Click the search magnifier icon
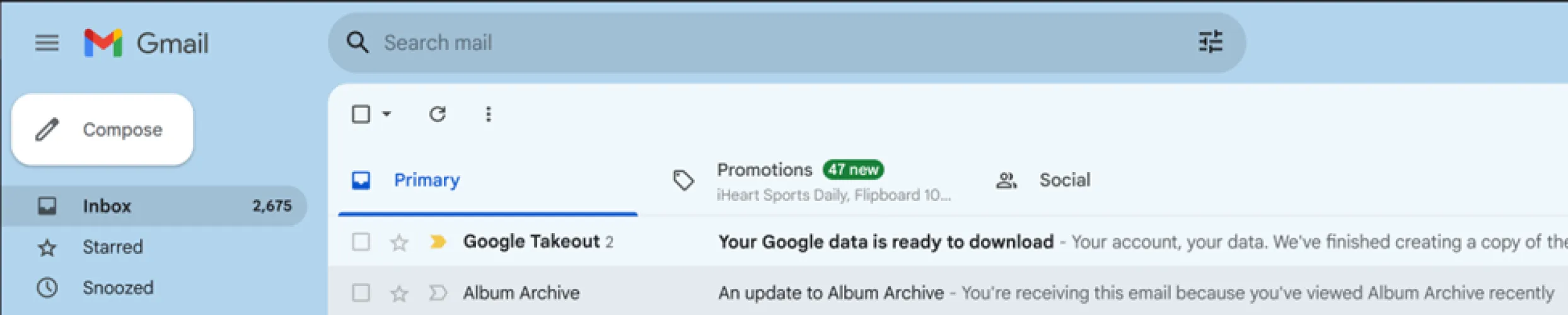 pos(357,43)
